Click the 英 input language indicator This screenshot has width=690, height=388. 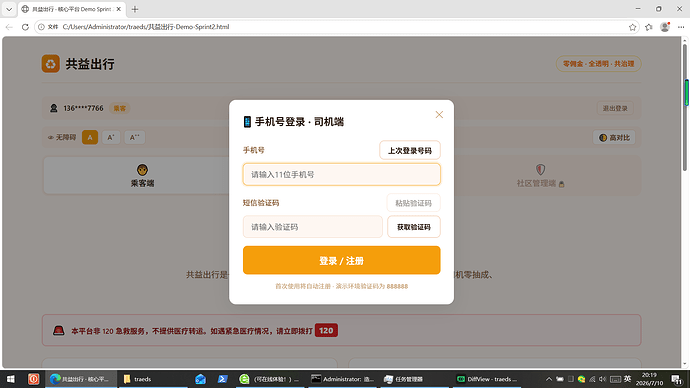(x=627, y=379)
